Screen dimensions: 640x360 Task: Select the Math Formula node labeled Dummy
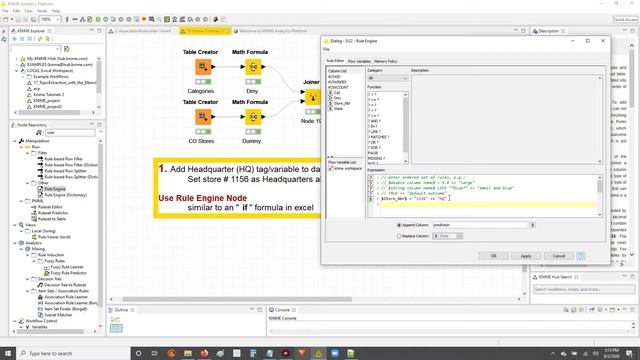[253, 117]
